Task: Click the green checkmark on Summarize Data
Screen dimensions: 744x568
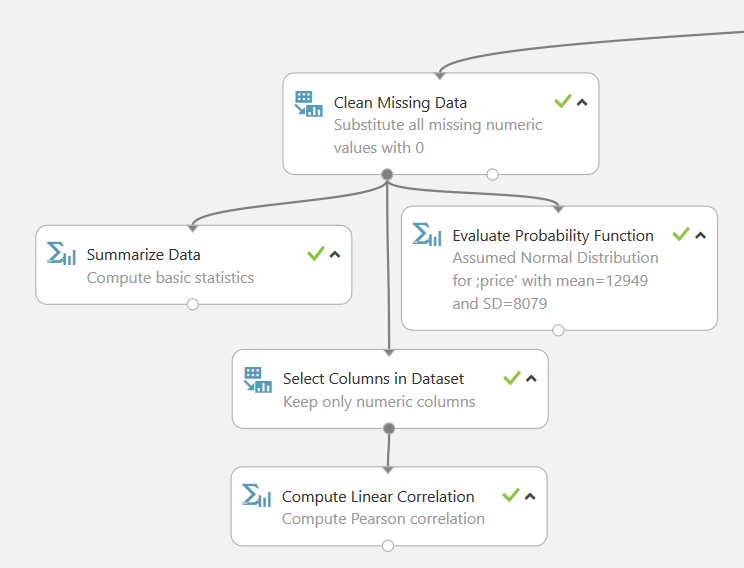Action: pos(316,254)
